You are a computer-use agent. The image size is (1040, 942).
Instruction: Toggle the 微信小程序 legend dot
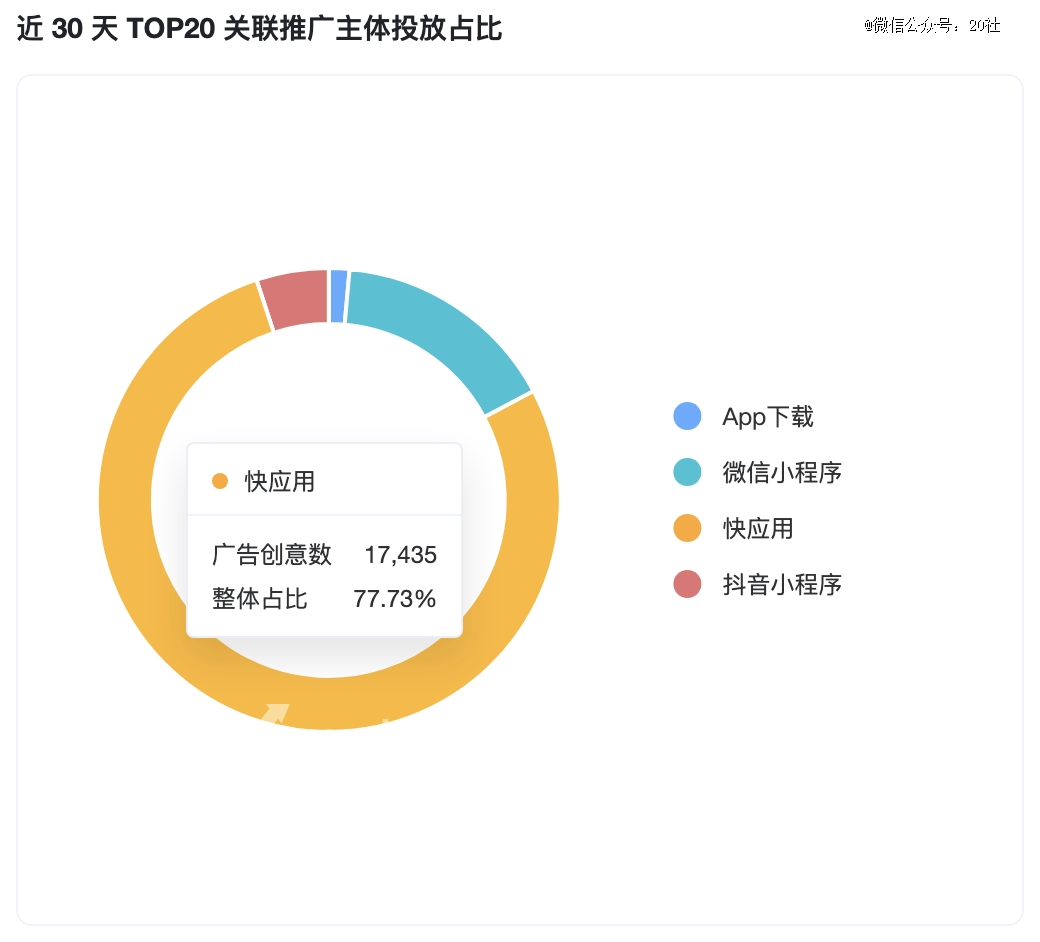click(x=687, y=472)
